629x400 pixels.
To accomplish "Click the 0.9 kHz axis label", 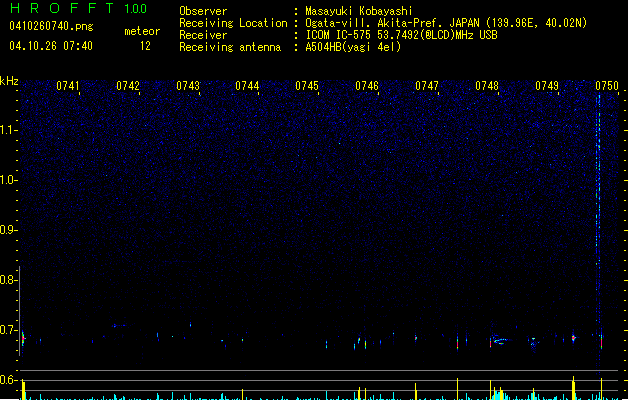I will (x=8, y=230).
